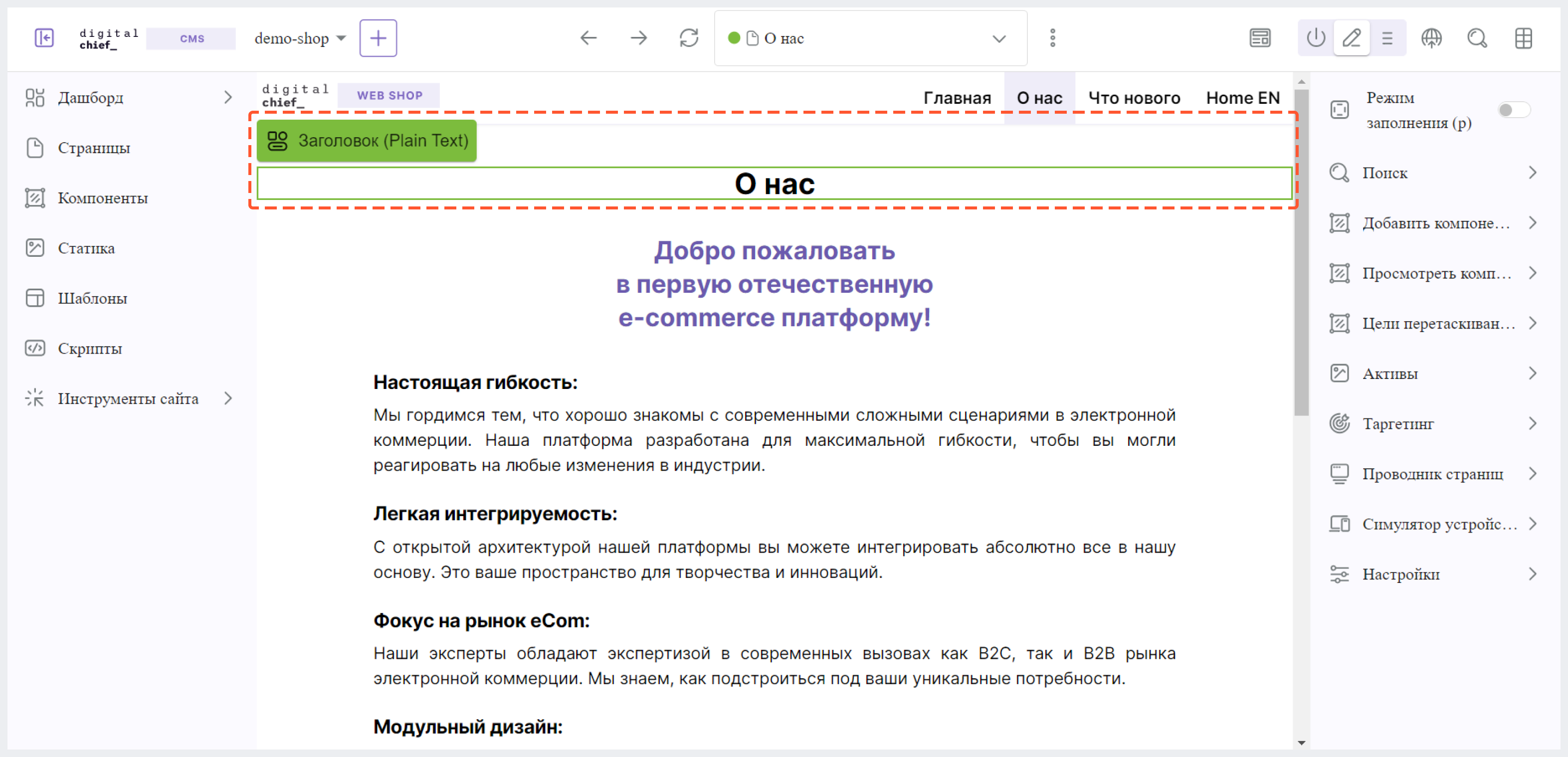The height and width of the screenshot is (757, 1568).
Task: Click the Симулятор устройств label
Action: tap(1439, 524)
